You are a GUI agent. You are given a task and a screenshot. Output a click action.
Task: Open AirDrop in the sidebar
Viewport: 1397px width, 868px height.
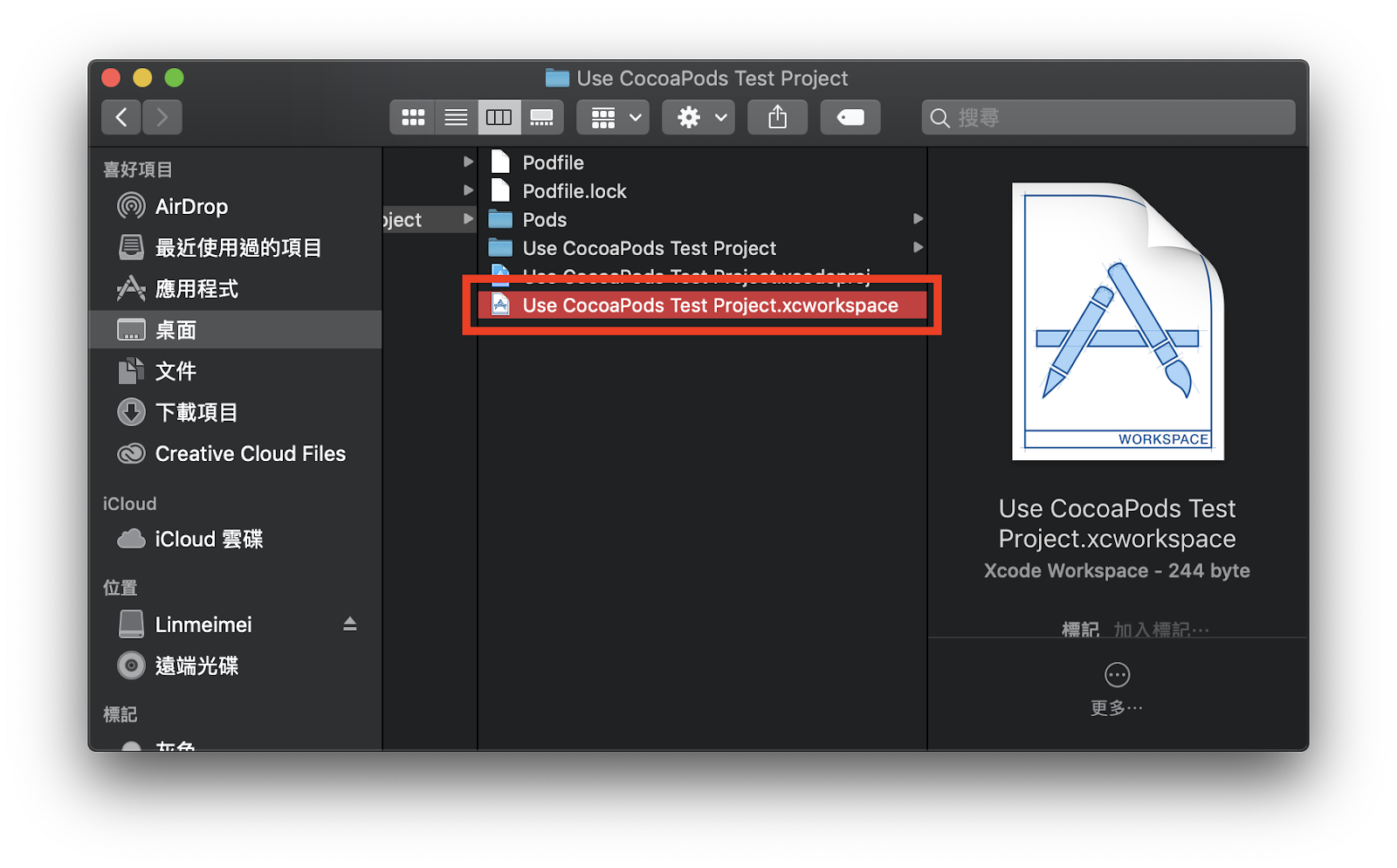[234, 206]
